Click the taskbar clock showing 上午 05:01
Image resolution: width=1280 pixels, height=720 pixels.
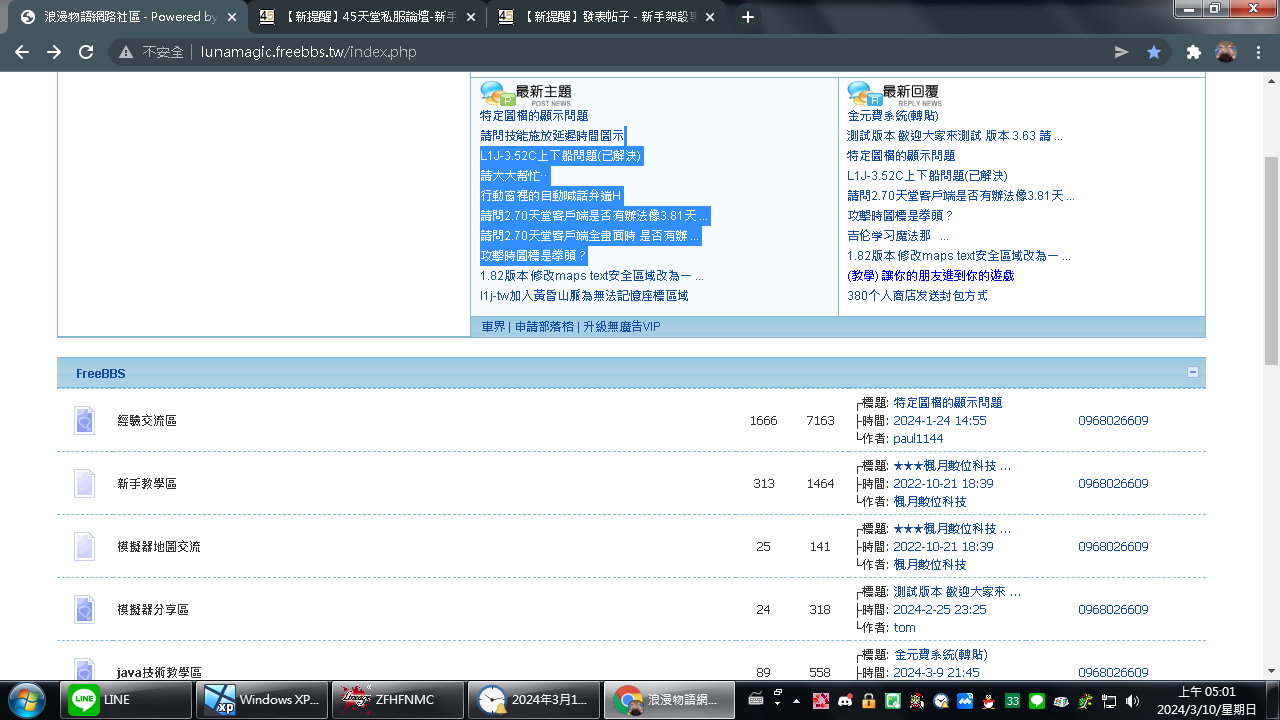pyautogui.click(x=1207, y=700)
